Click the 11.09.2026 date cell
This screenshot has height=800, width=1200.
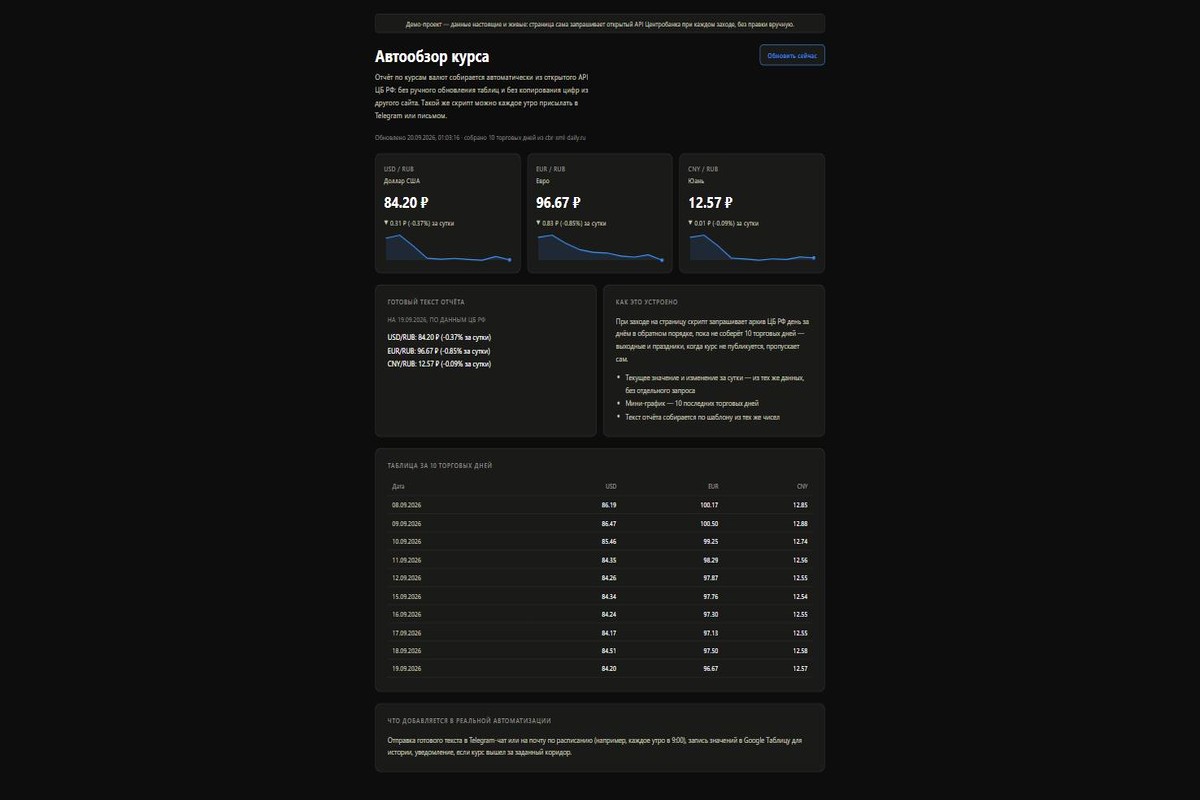click(x=407, y=560)
